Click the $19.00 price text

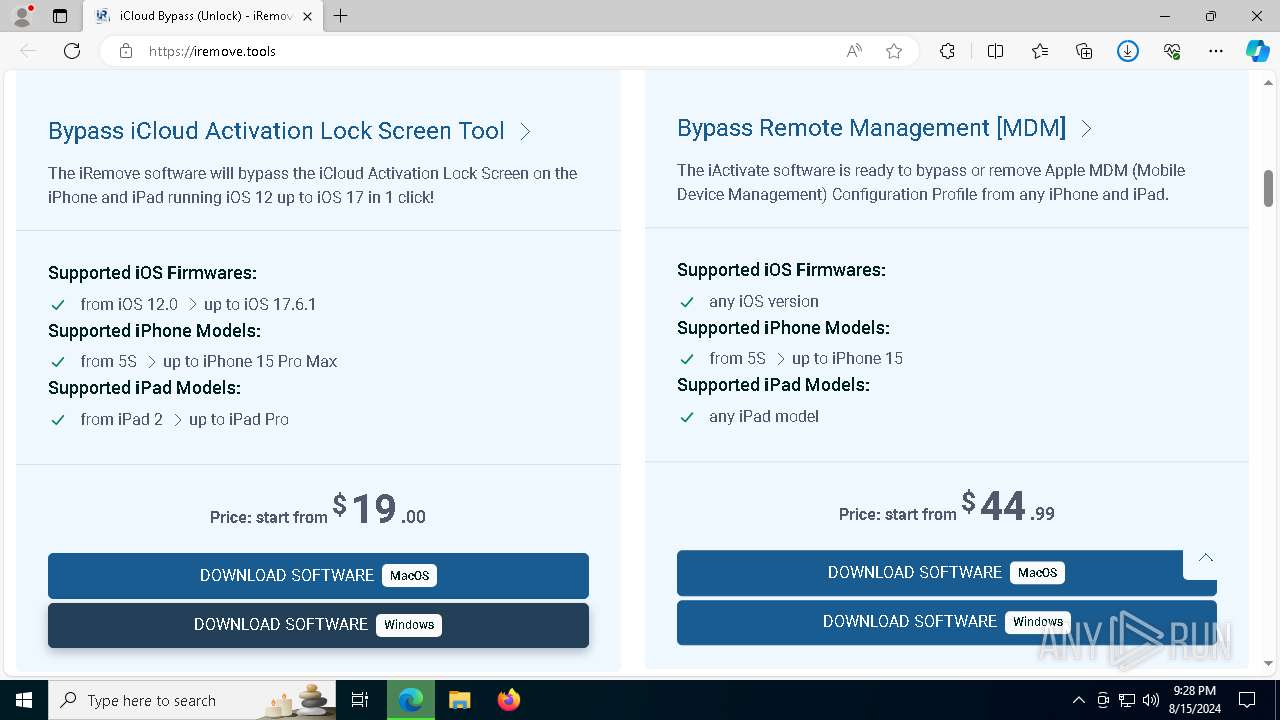[379, 509]
